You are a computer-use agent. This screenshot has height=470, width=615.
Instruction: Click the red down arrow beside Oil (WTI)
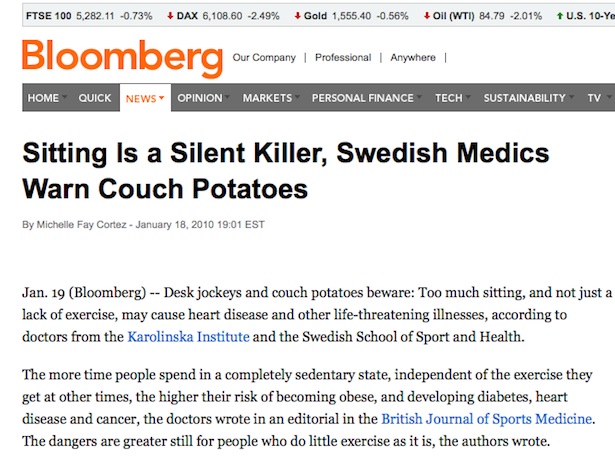coord(427,16)
